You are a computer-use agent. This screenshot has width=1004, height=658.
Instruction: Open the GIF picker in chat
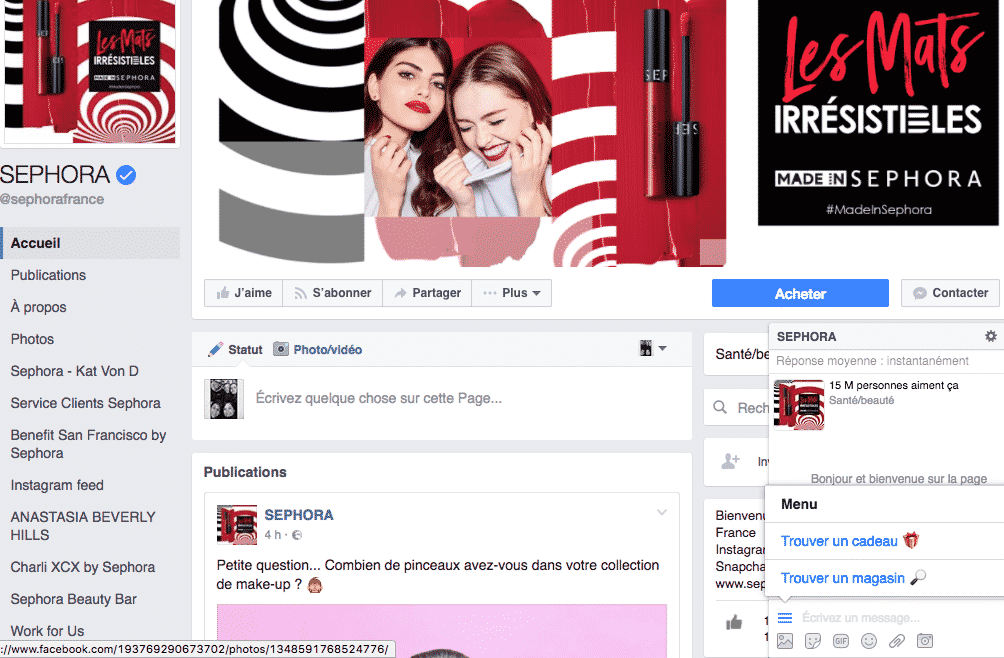(x=841, y=641)
